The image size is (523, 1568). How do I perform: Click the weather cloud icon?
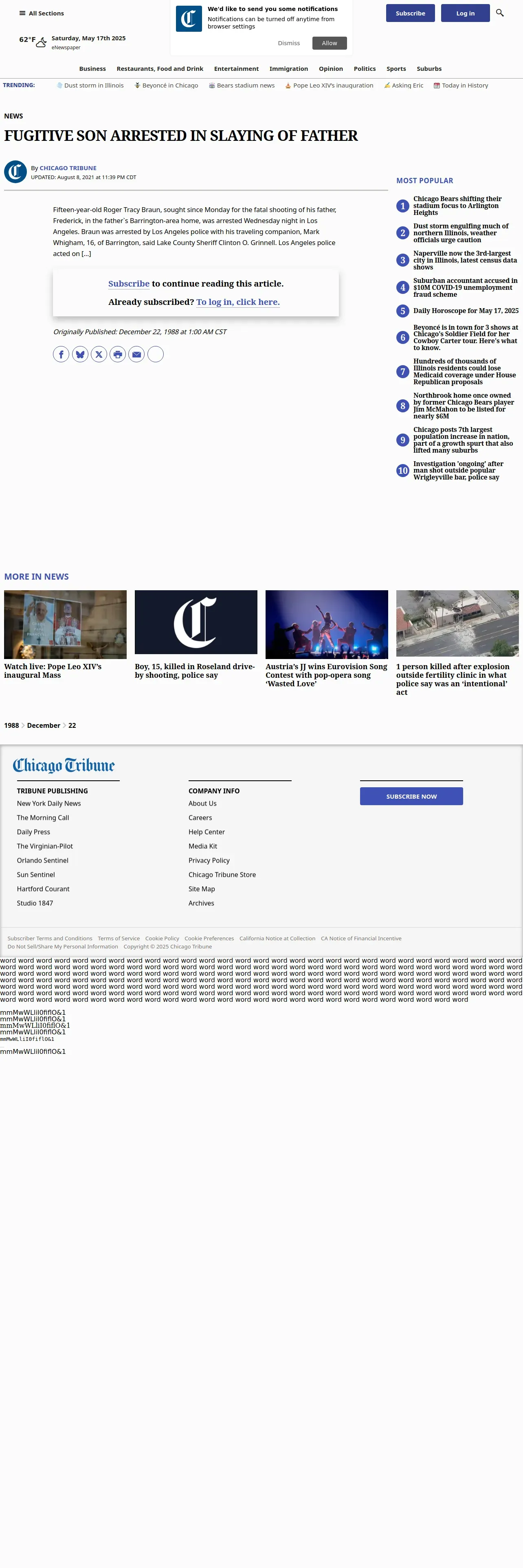coord(42,43)
